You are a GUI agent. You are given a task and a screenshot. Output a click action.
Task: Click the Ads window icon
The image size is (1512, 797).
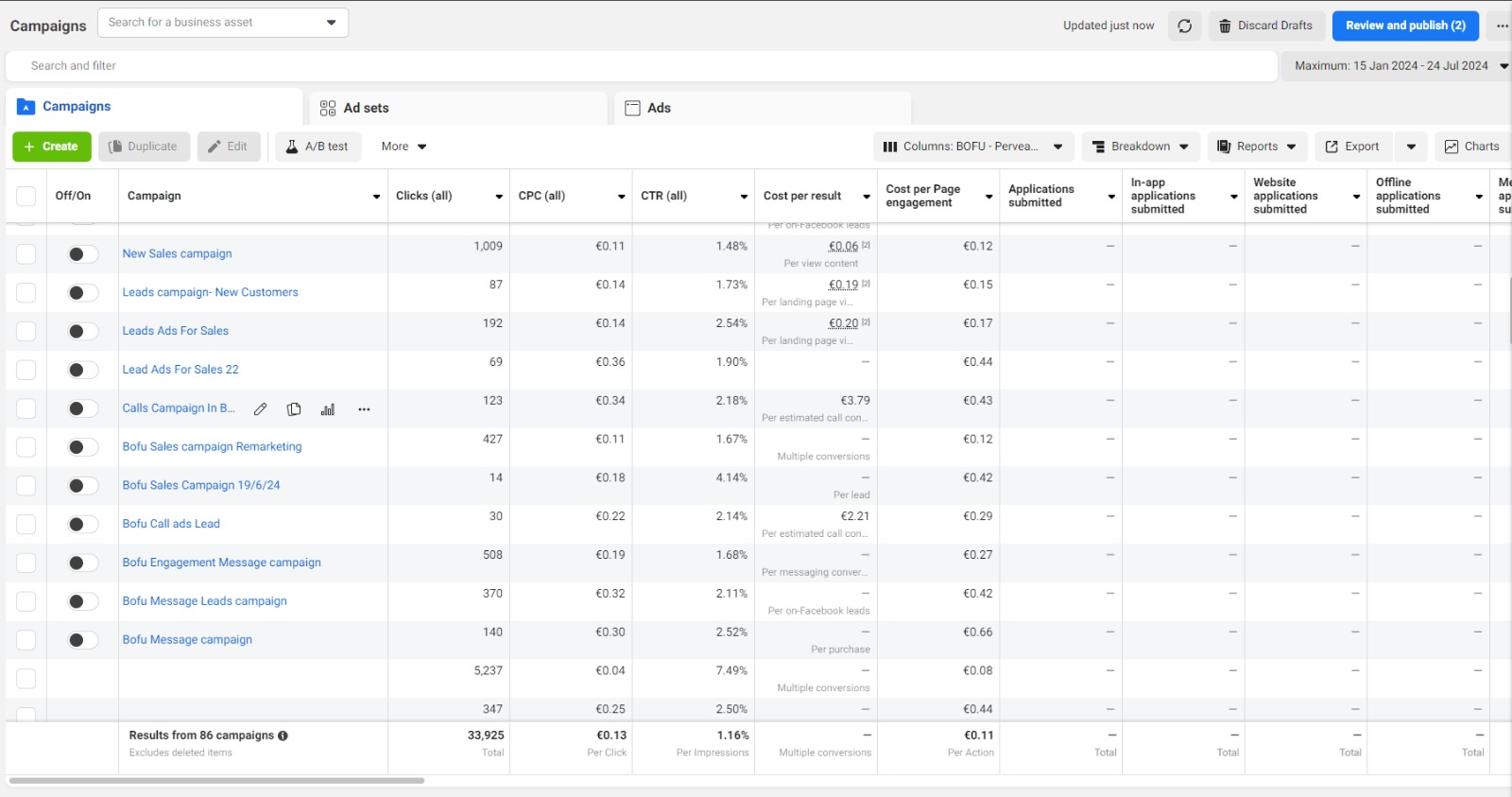click(x=633, y=108)
